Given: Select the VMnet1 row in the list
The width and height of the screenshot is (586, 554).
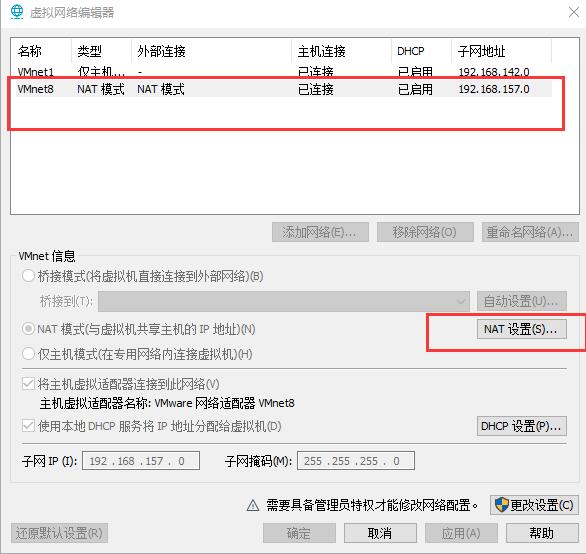Looking at the screenshot, I should (284, 71).
